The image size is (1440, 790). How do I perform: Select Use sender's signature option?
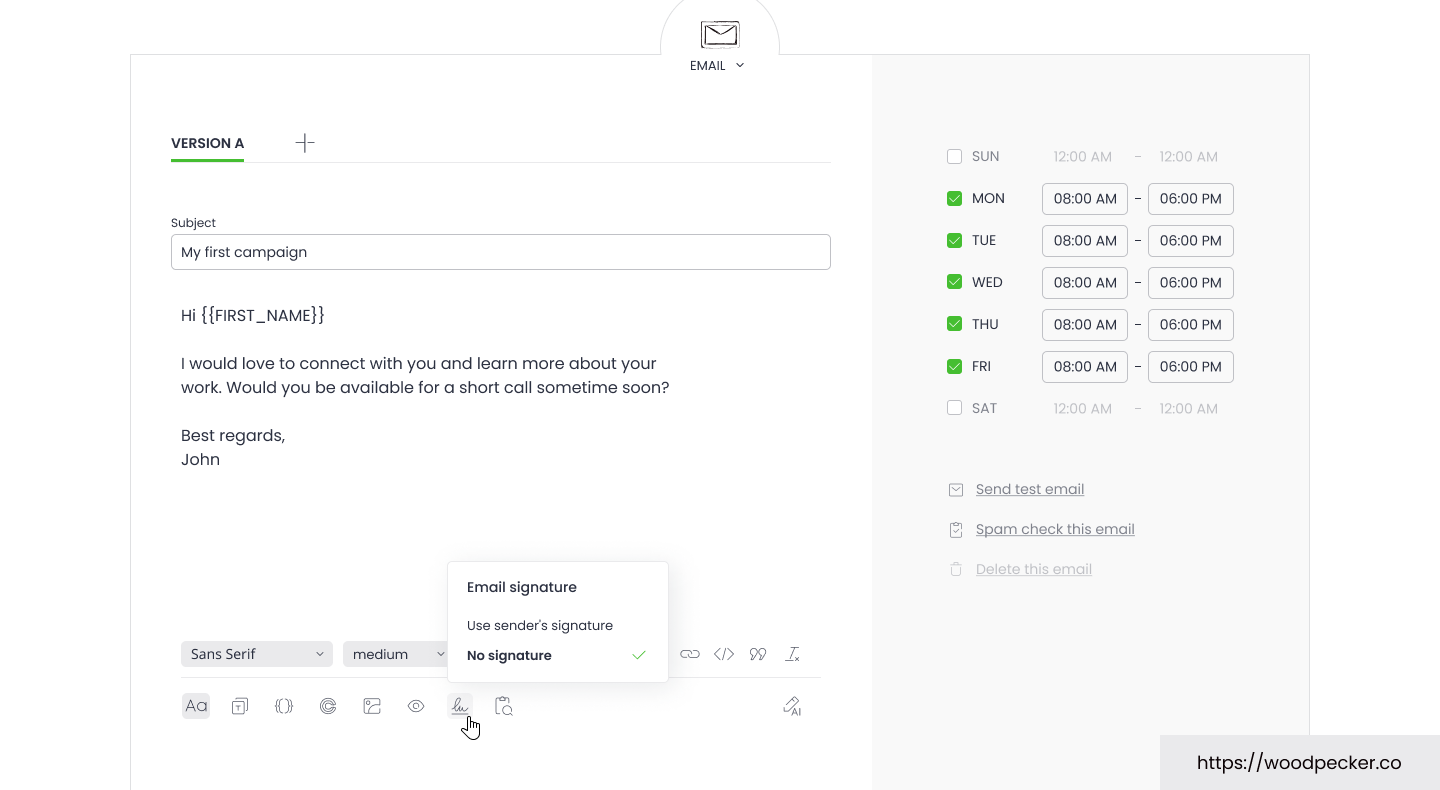click(540, 625)
